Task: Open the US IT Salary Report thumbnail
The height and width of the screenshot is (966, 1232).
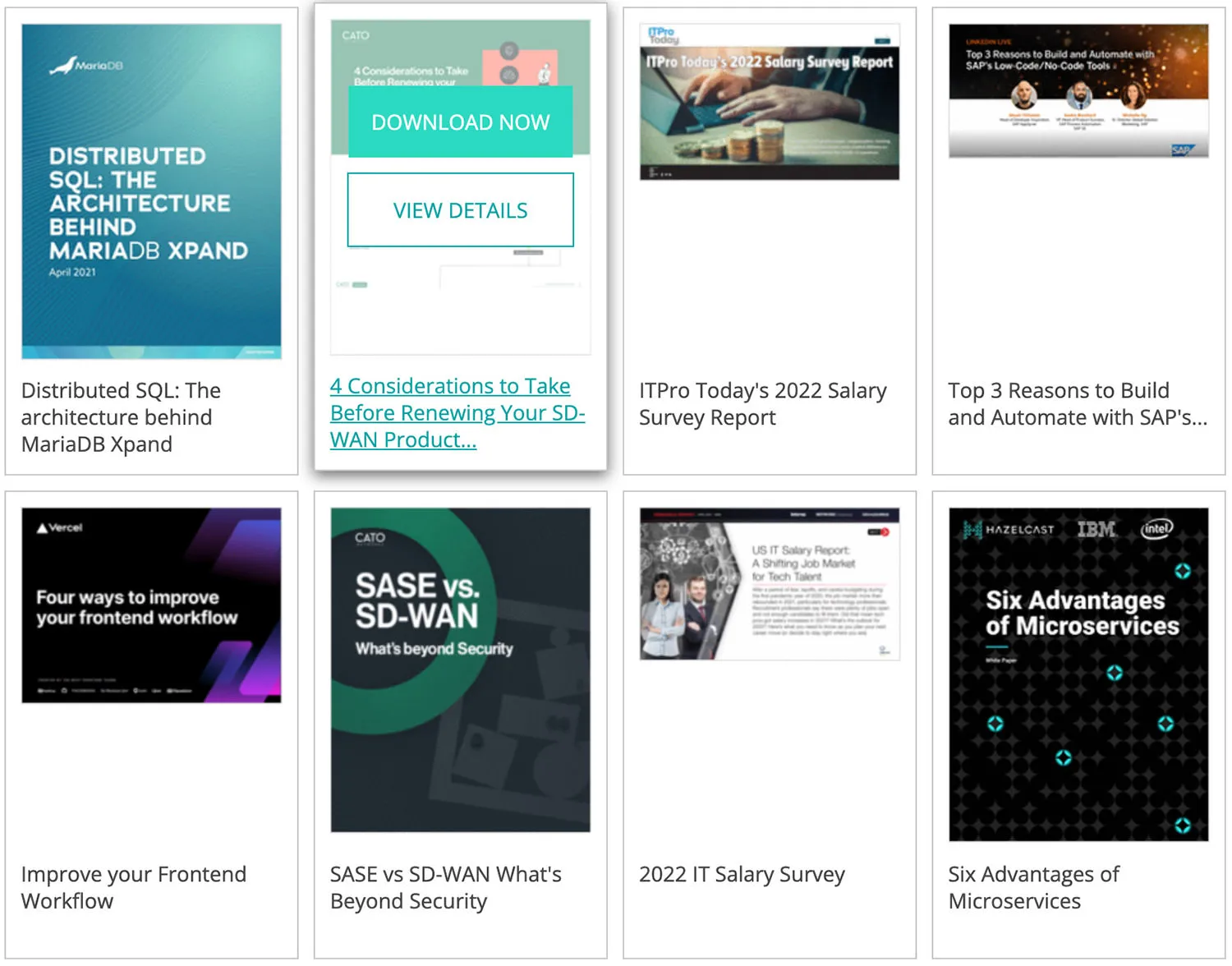Action: click(769, 584)
